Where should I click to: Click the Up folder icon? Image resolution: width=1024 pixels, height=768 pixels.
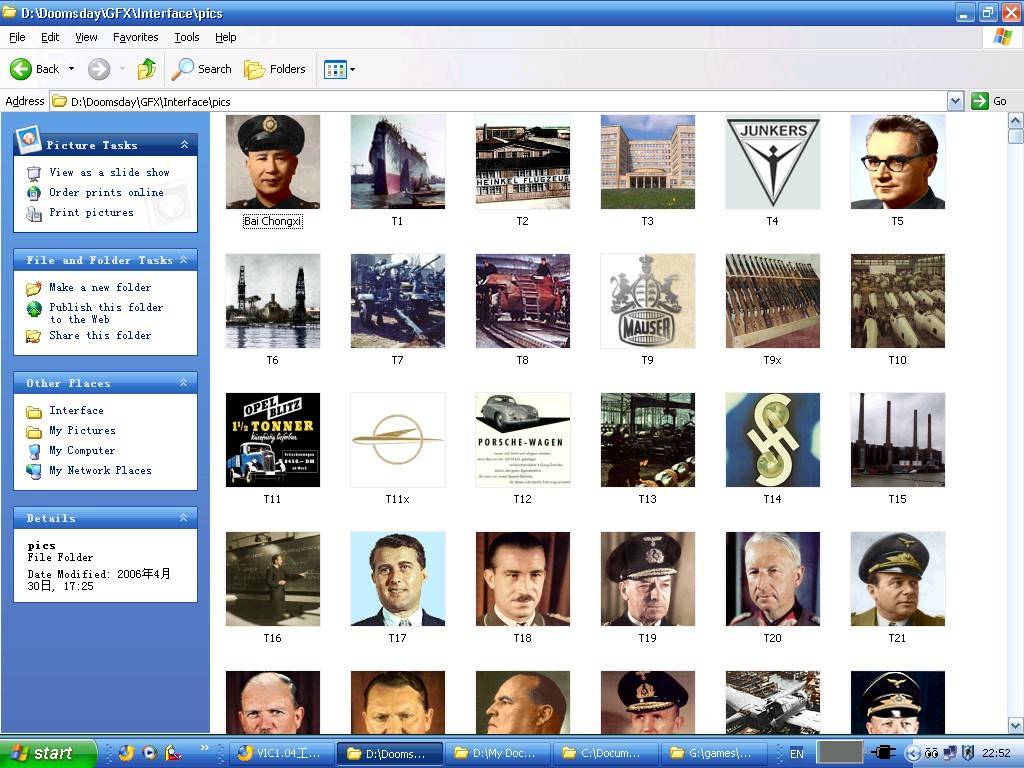pyautogui.click(x=147, y=69)
